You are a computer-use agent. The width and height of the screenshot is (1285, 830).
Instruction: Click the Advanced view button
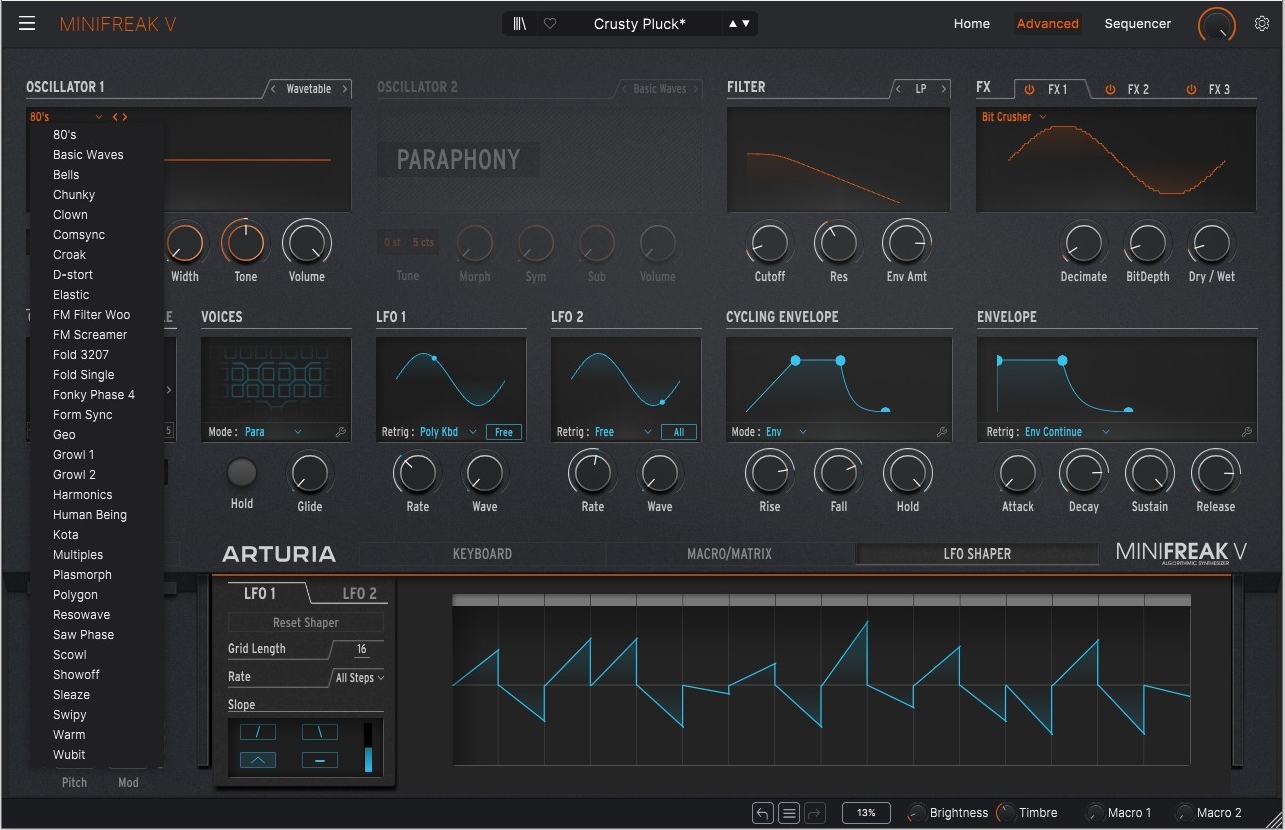tap(1047, 24)
